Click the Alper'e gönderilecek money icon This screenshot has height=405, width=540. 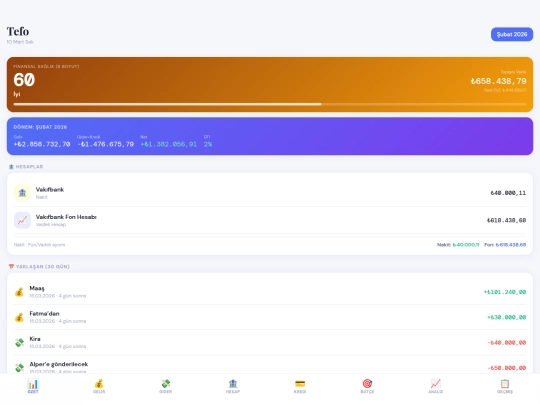(19, 368)
